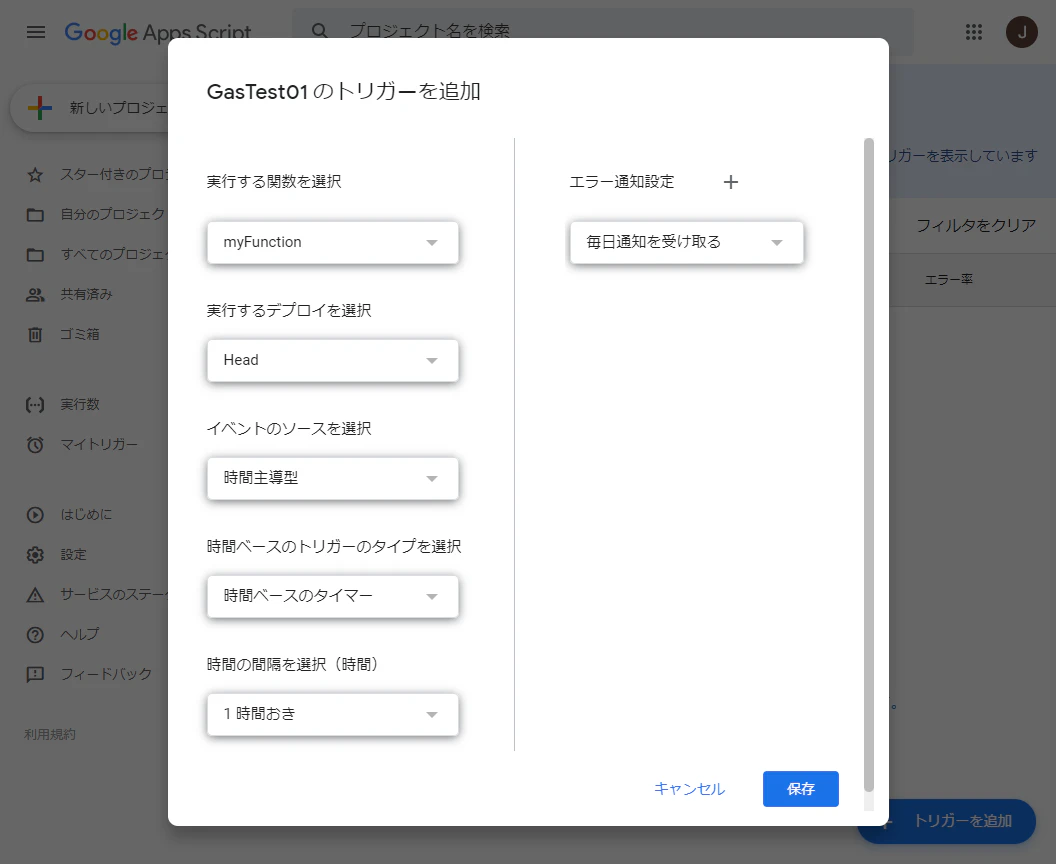Image resolution: width=1056 pixels, height=864 pixels.
Task: Click the エラー率 column header
Action: [x=948, y=279]
